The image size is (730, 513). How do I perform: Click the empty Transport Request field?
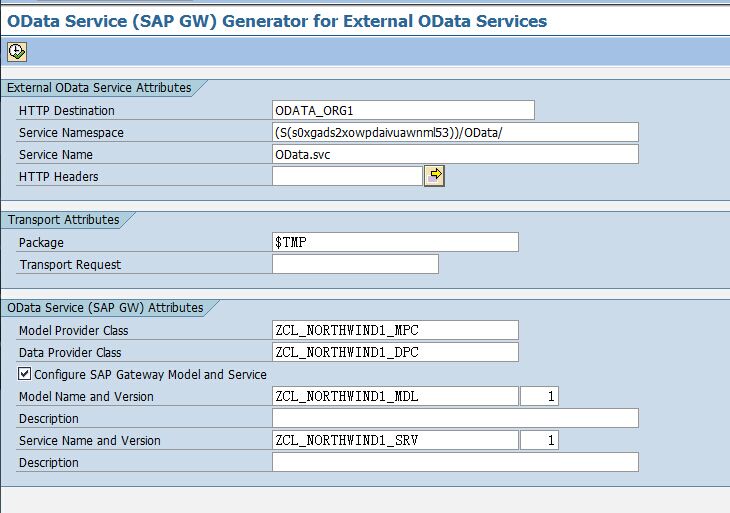[355, 264]
